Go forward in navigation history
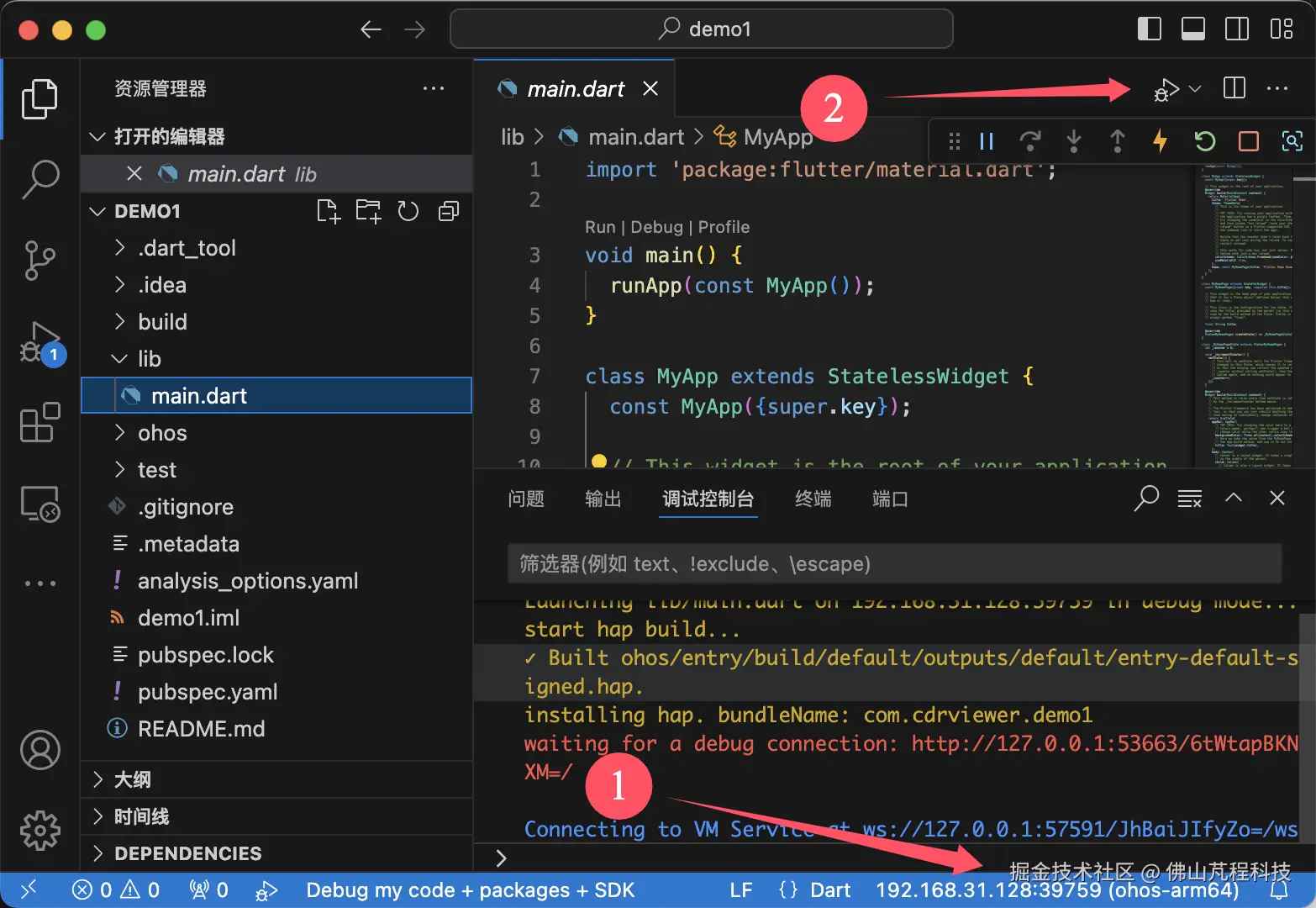Image resolution: width=1316 pixels, height=908 pixels. point(414,30)
